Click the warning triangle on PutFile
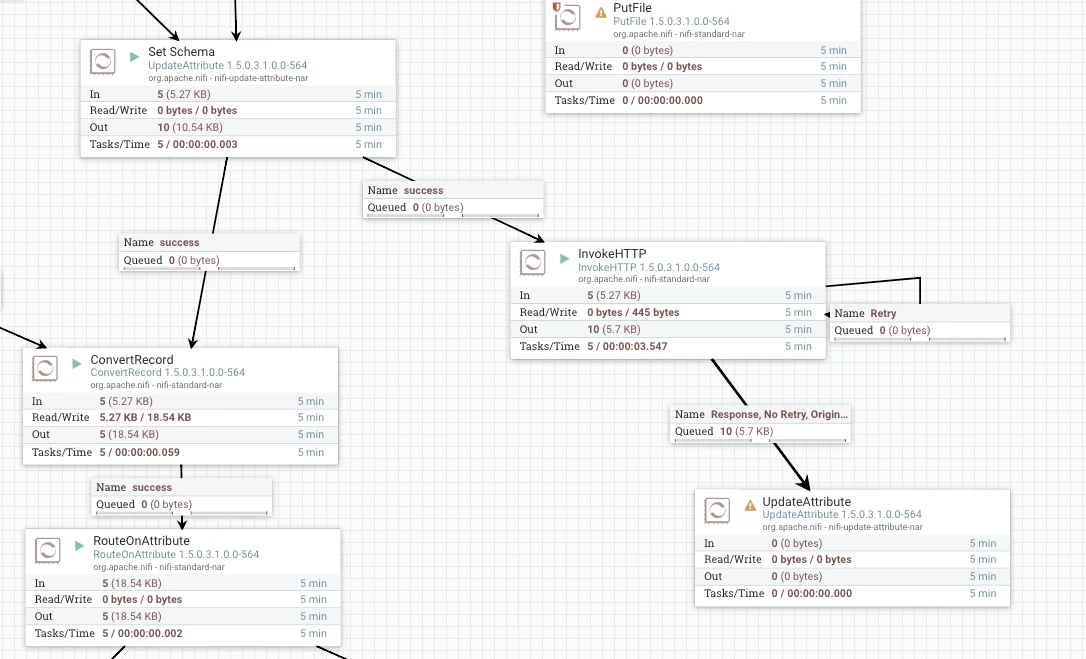The image size is (1086, 659). [600, 12]
